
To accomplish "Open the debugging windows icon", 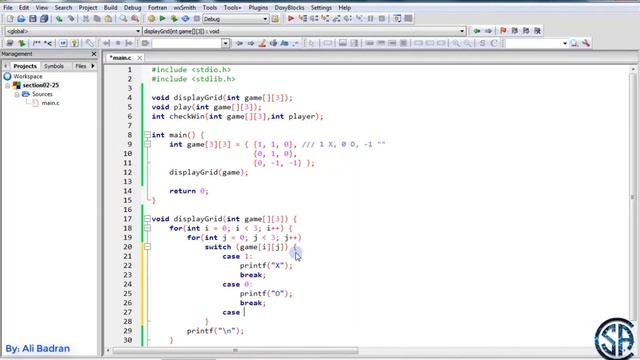I will point(397,19).
